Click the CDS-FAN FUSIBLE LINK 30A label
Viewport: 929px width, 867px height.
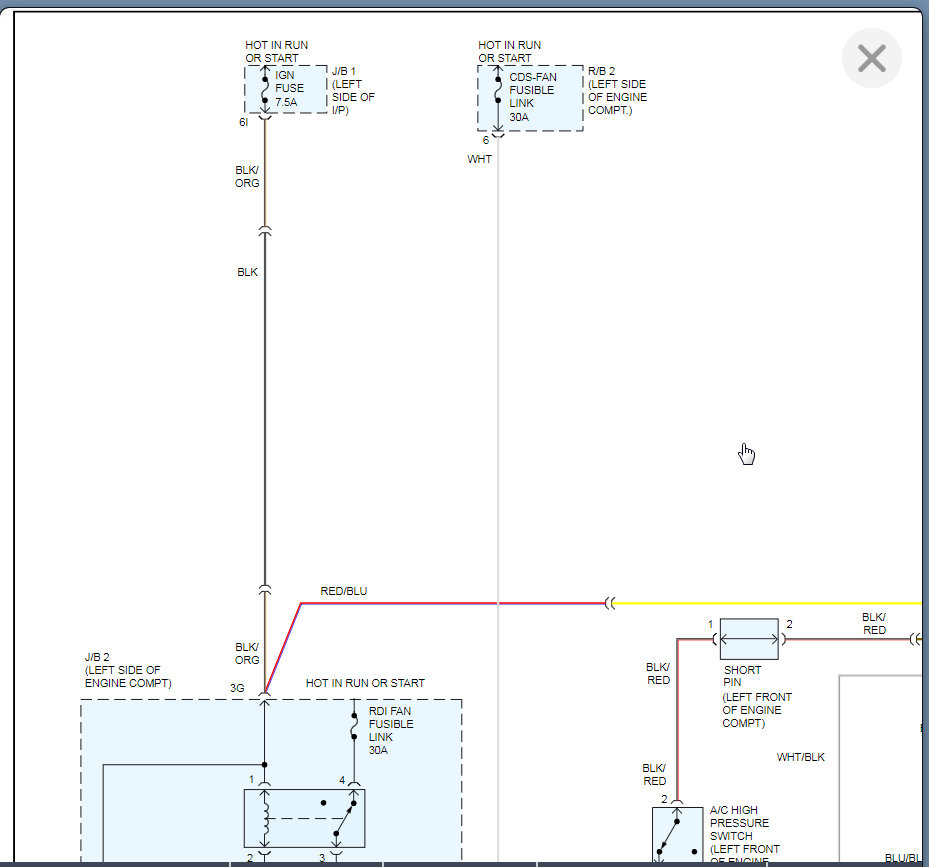[x=533, y=97]
